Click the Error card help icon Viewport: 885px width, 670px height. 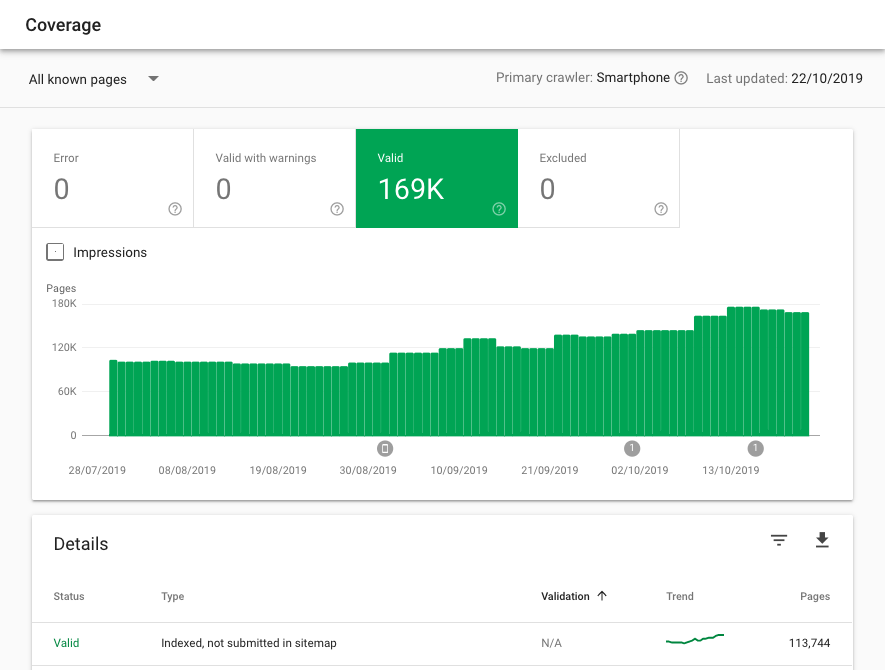[174, 209]
